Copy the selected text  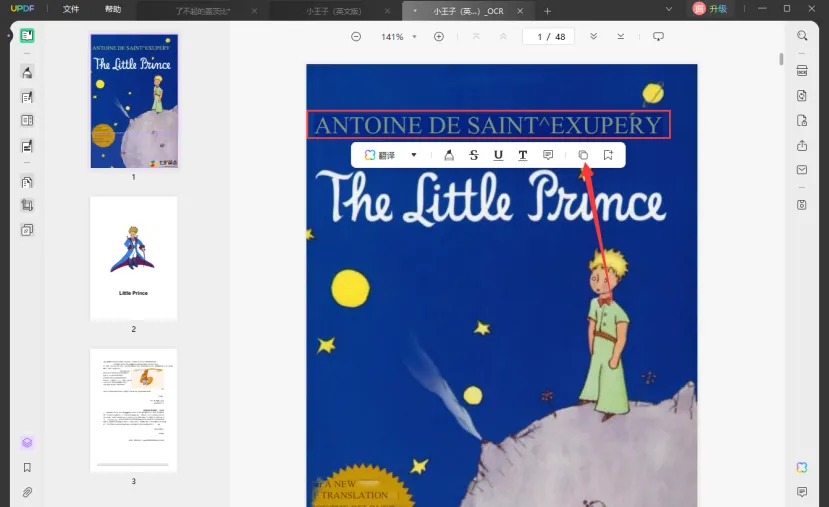tap(583, 155)
